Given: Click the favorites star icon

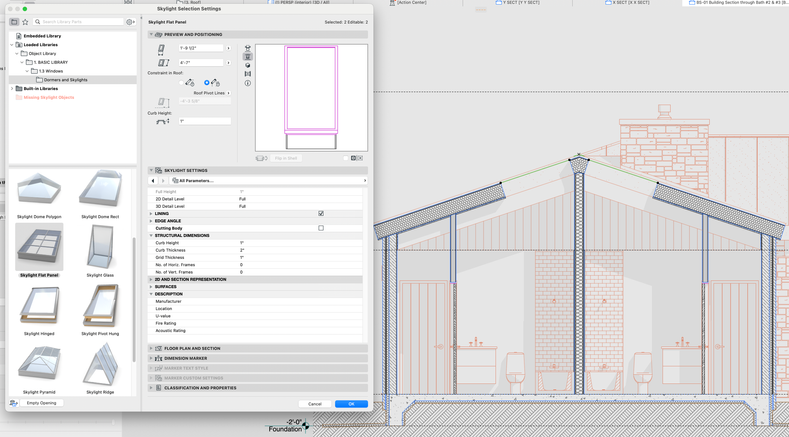Looking at the screenshot, I should coord(25,22).
